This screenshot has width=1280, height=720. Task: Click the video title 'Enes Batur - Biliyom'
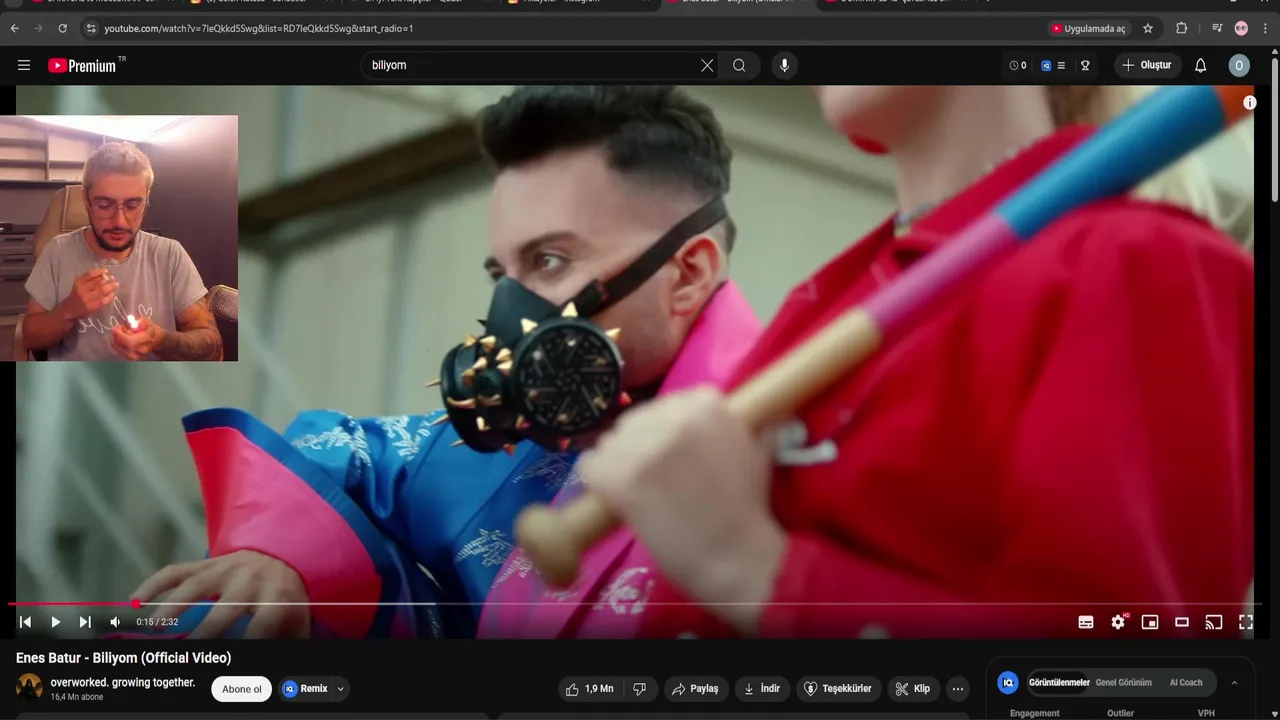point(123,658)
